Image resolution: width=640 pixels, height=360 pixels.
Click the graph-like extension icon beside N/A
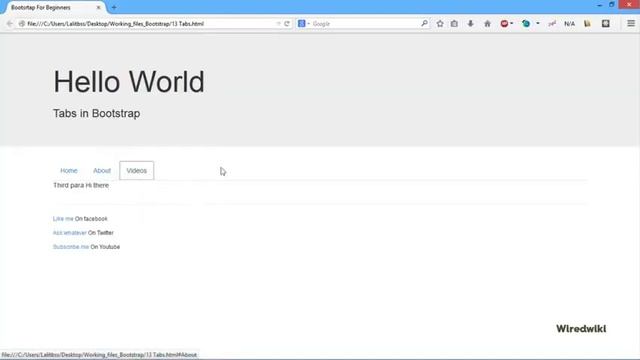pyautogui.click(x=552, y=24)
